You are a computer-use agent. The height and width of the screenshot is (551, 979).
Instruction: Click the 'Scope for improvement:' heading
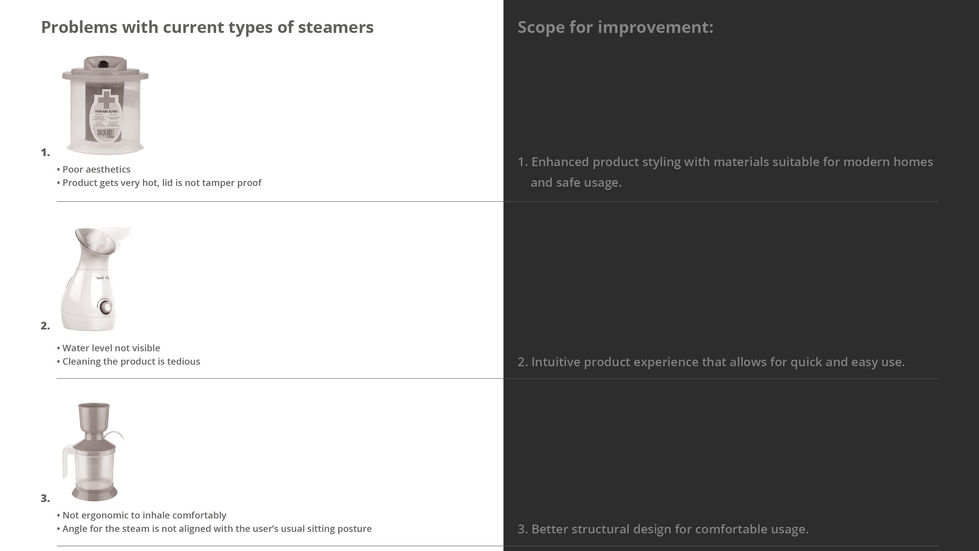[615, 27]
